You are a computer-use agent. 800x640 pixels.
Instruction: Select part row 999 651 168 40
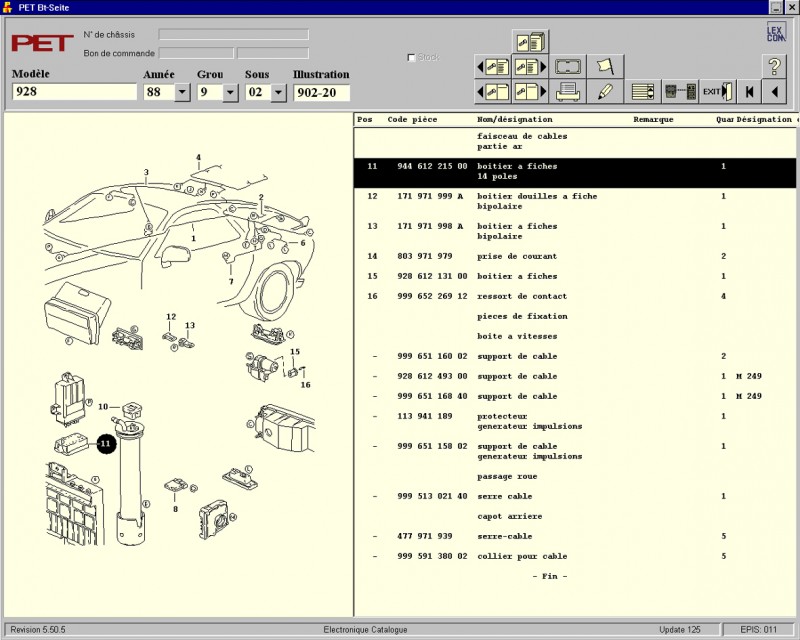pos(575,396)
